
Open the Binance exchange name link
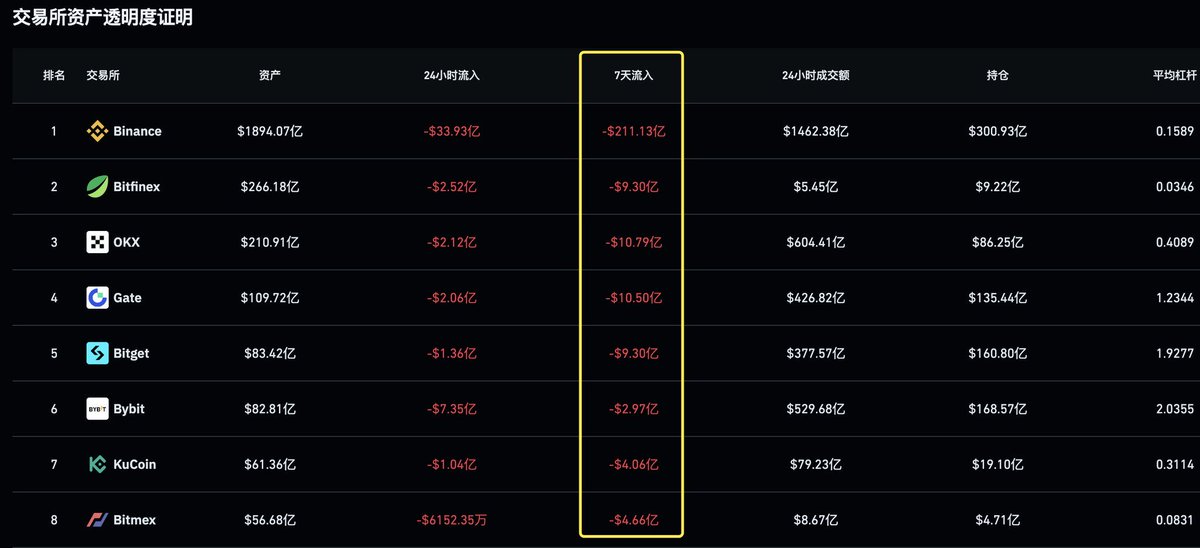pyautogui.click(x=137, y=131)
